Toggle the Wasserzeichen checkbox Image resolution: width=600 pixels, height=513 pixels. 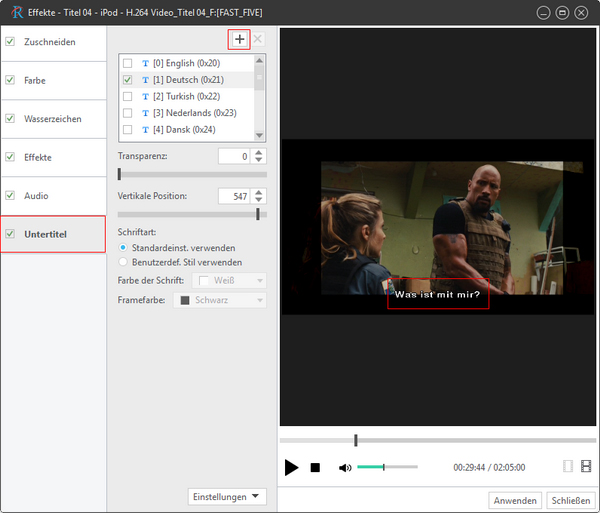click(x=10, y=118)
